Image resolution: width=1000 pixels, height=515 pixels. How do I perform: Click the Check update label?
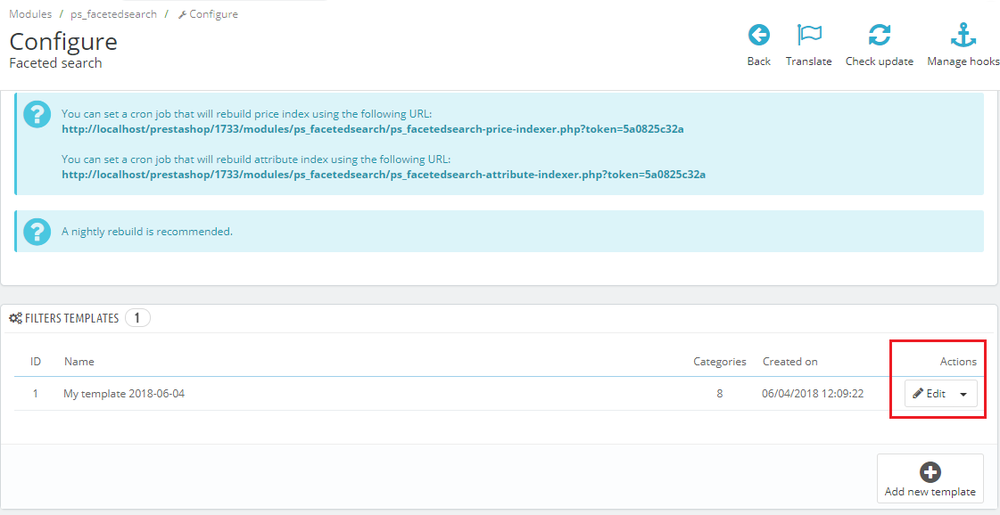pyautogui.click(x=879, y=62)
